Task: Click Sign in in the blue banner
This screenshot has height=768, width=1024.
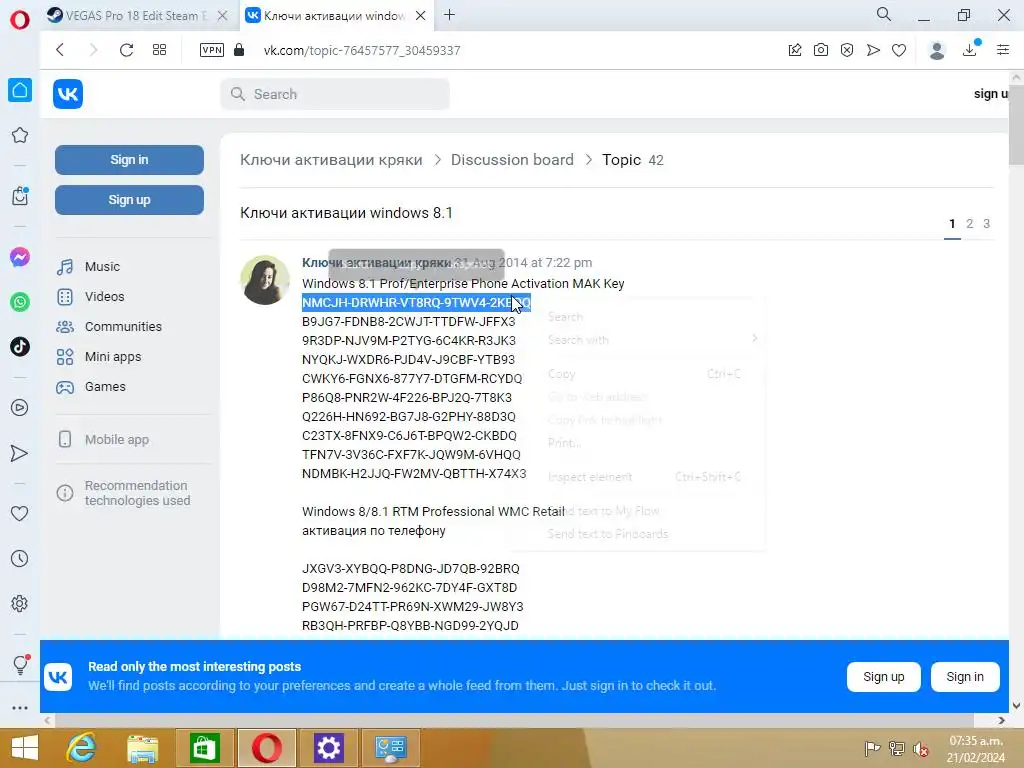Action: (965, 677)
